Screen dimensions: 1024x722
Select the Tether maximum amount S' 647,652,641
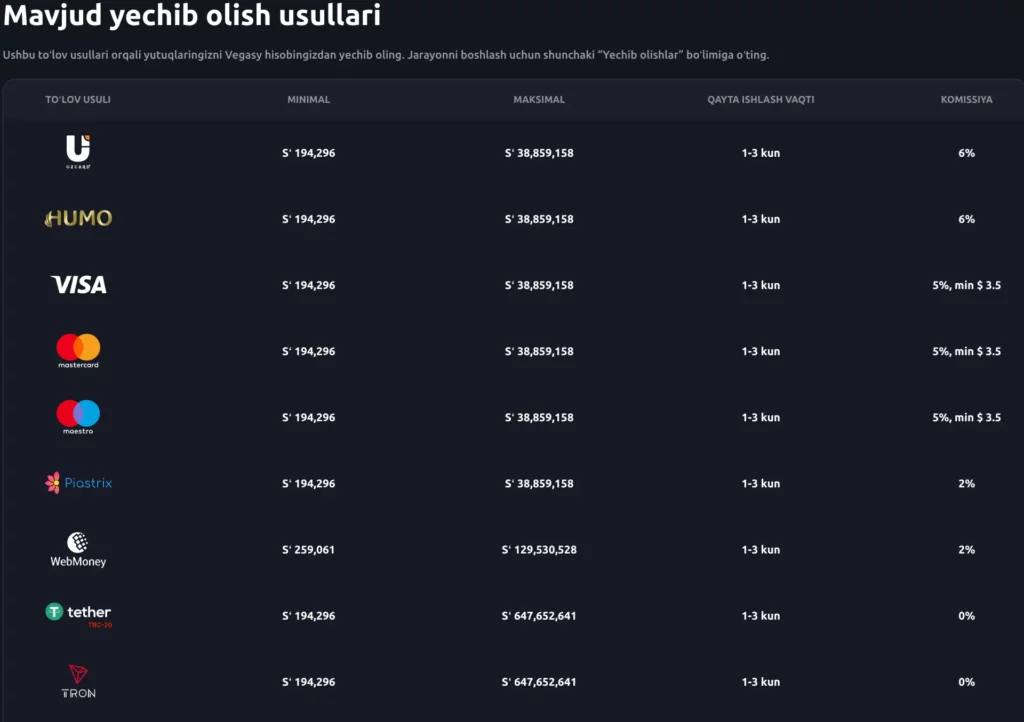pyautogui.click(x=539, y=615)
